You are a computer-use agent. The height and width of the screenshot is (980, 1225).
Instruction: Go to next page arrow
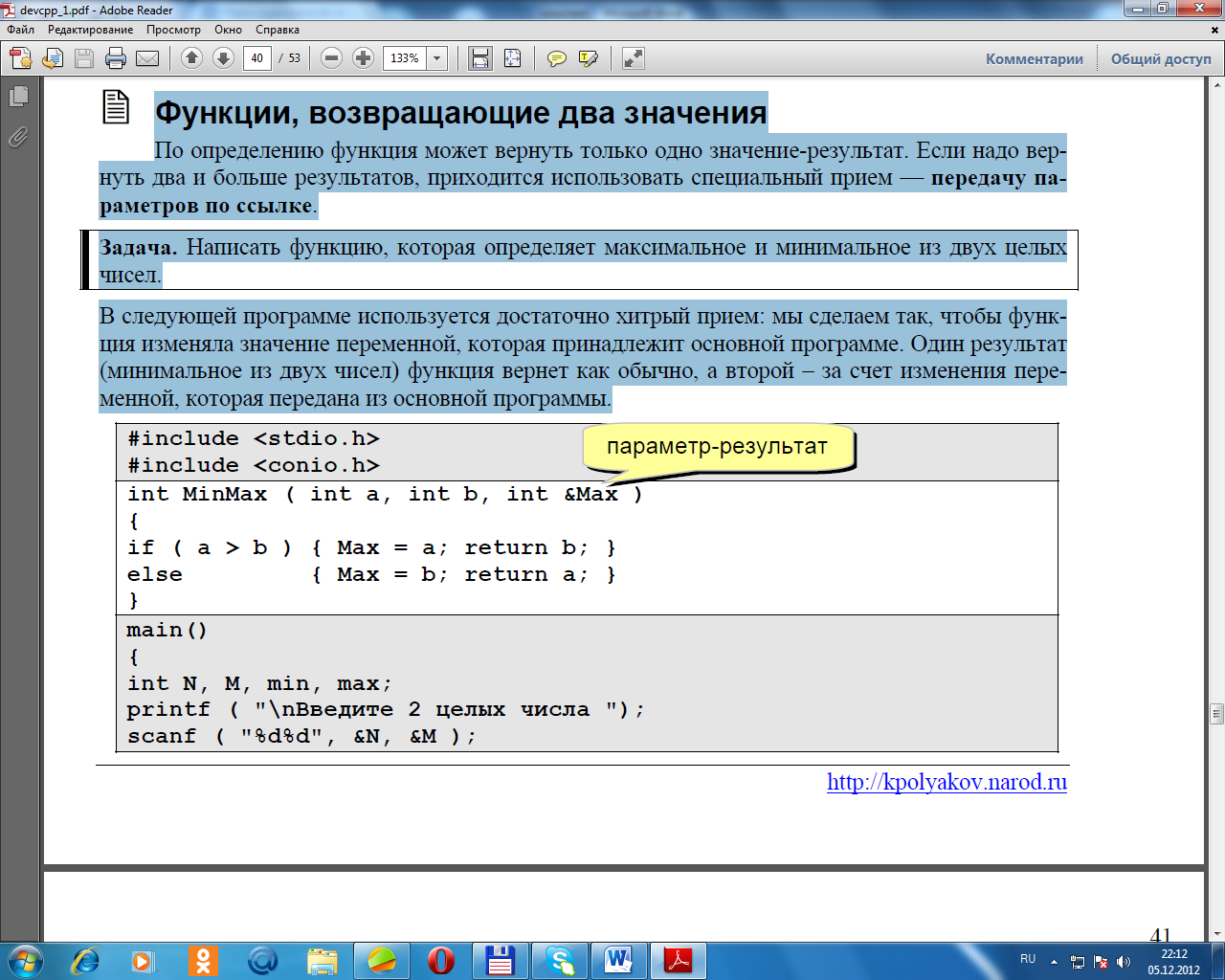223,58
